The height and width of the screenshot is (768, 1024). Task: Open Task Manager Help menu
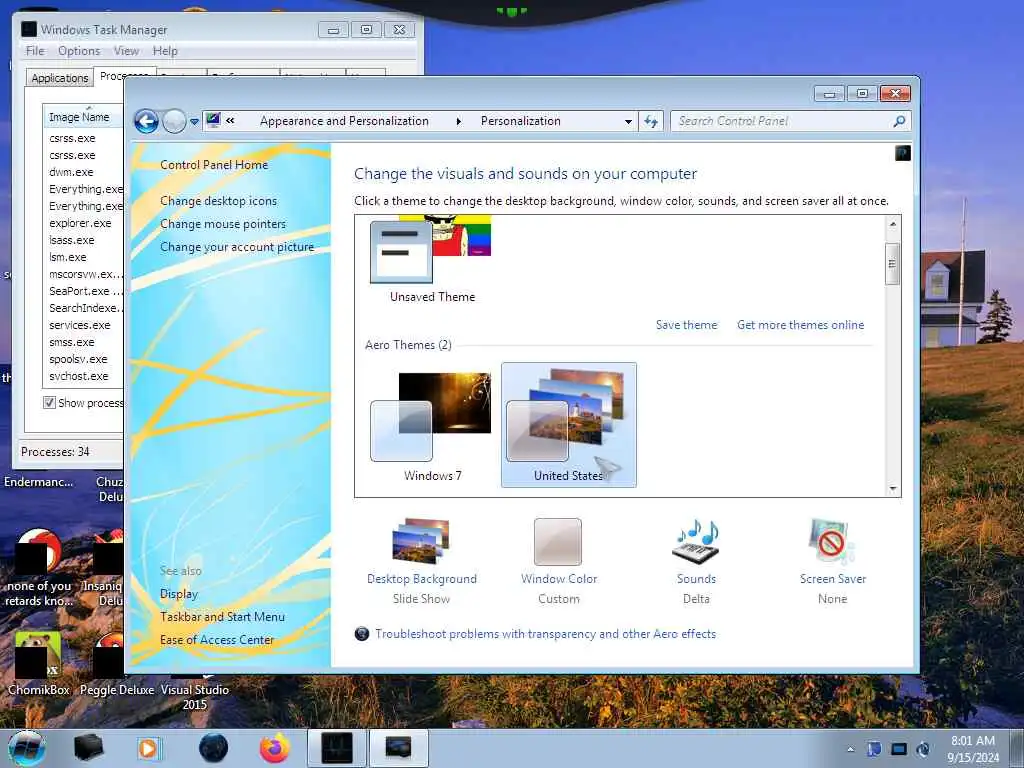(x=165, y=51)
